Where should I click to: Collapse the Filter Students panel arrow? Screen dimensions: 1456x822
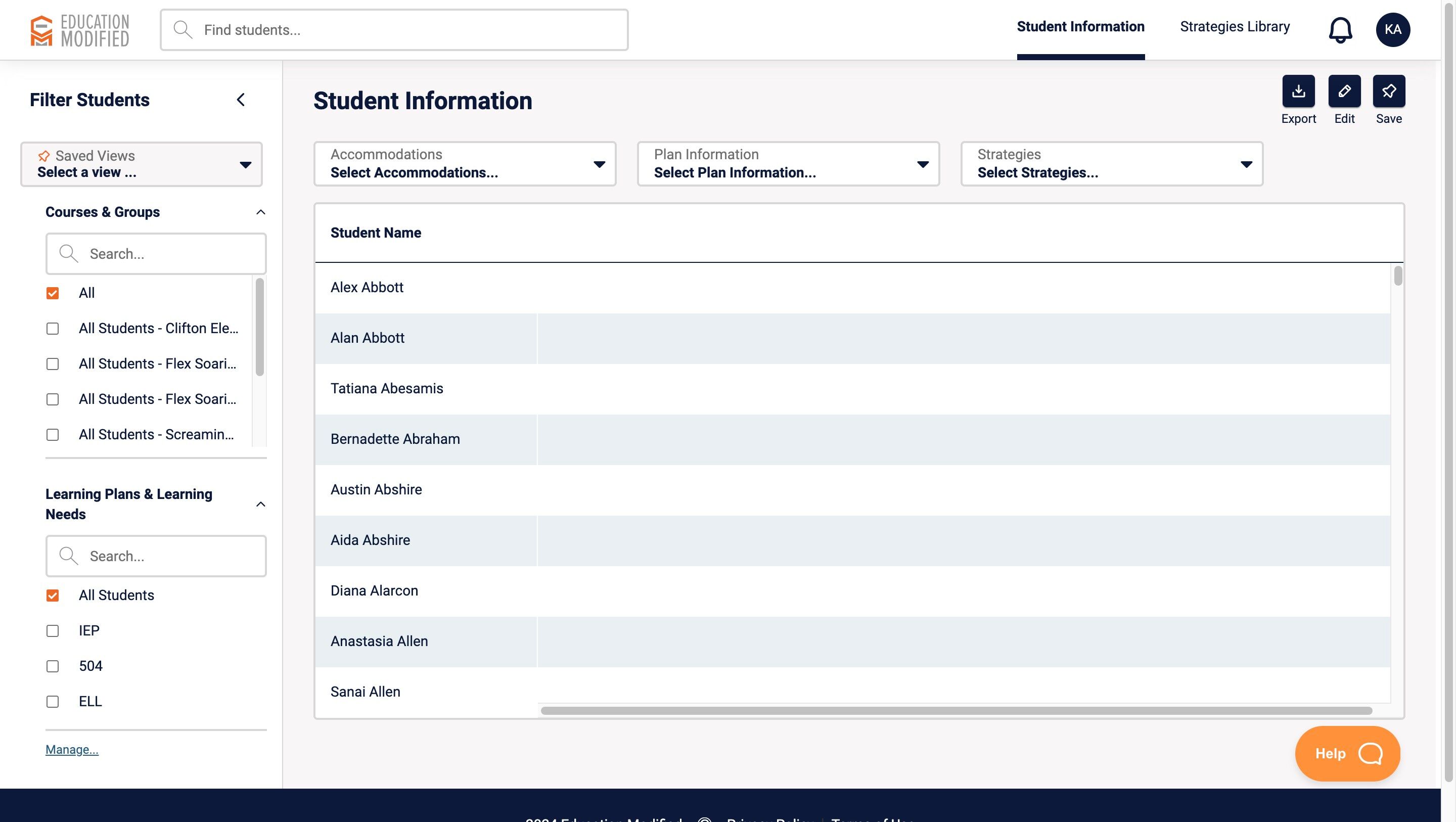tap(241, 100)
